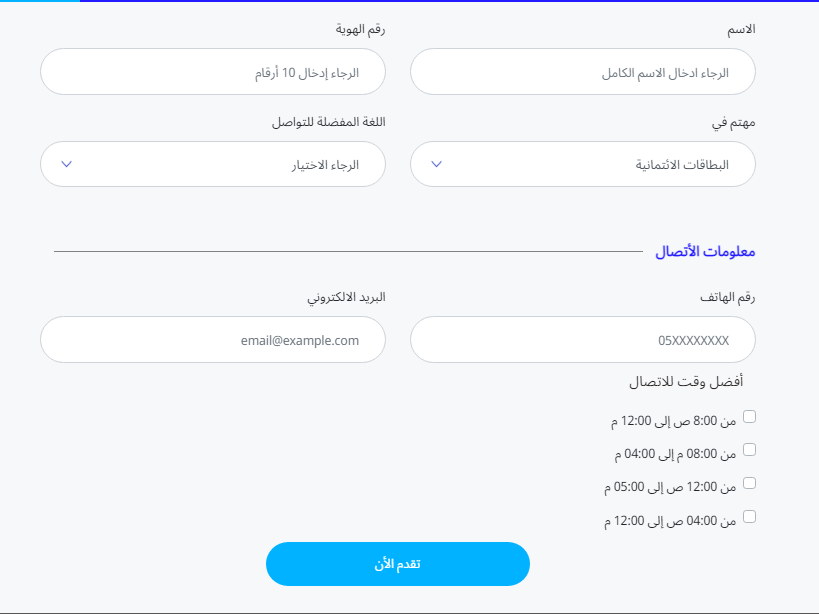Click the 'البريد الالكتروني' field label
The width and height of the screenshot is (819, 614).
(346, 297)
